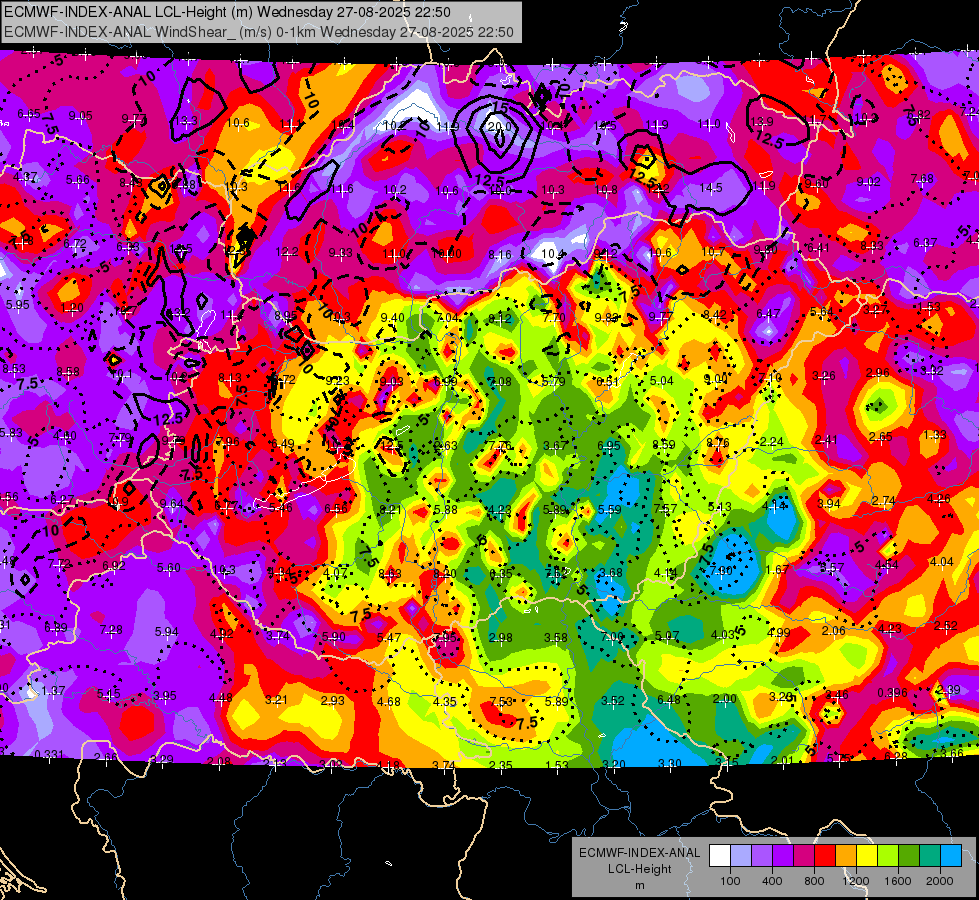Click the white LCL-Height legend swatch
Viewport: 979px width, 900px height.
pyautogui.click(x=720, y=856)
